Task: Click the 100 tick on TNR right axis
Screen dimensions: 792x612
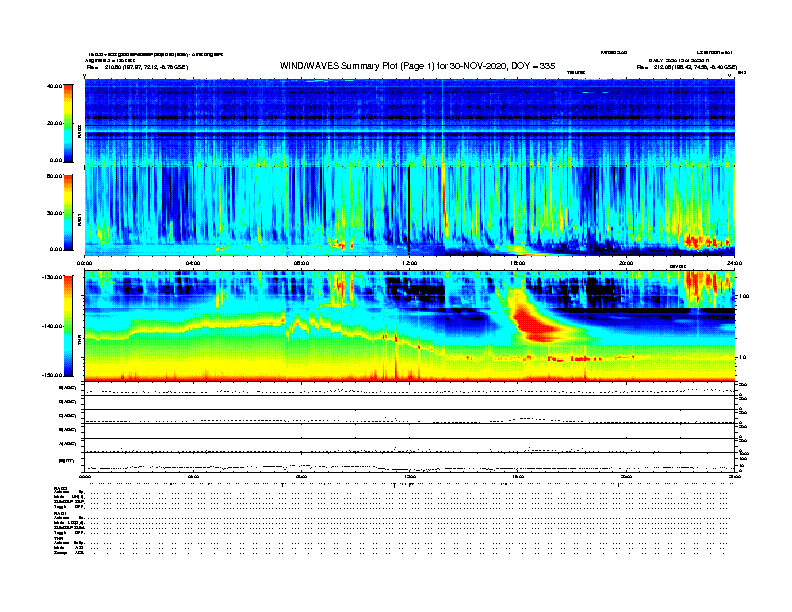Action: pyautogui.click(x=745, y=296)
